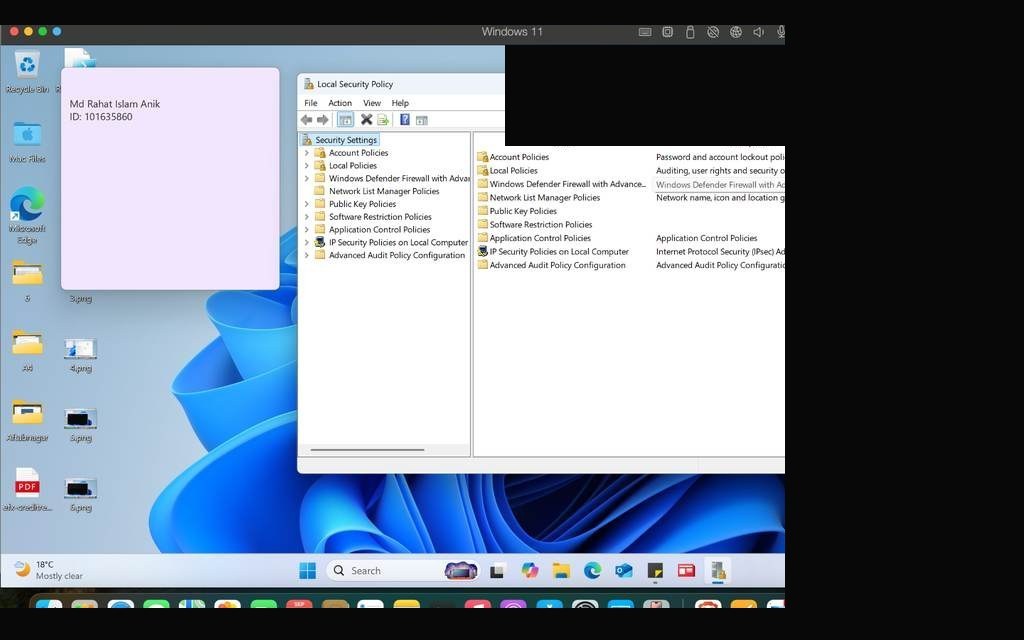This screenshot has height=640, width=1024.
Task: Click the Show/Hide Action Pane toolbar icon
Action: coord(422,120)
